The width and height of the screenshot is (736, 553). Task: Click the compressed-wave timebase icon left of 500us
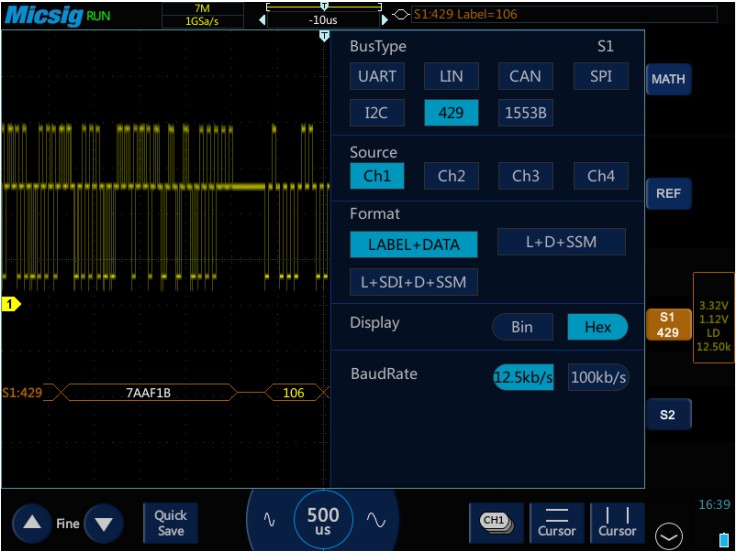269,520
